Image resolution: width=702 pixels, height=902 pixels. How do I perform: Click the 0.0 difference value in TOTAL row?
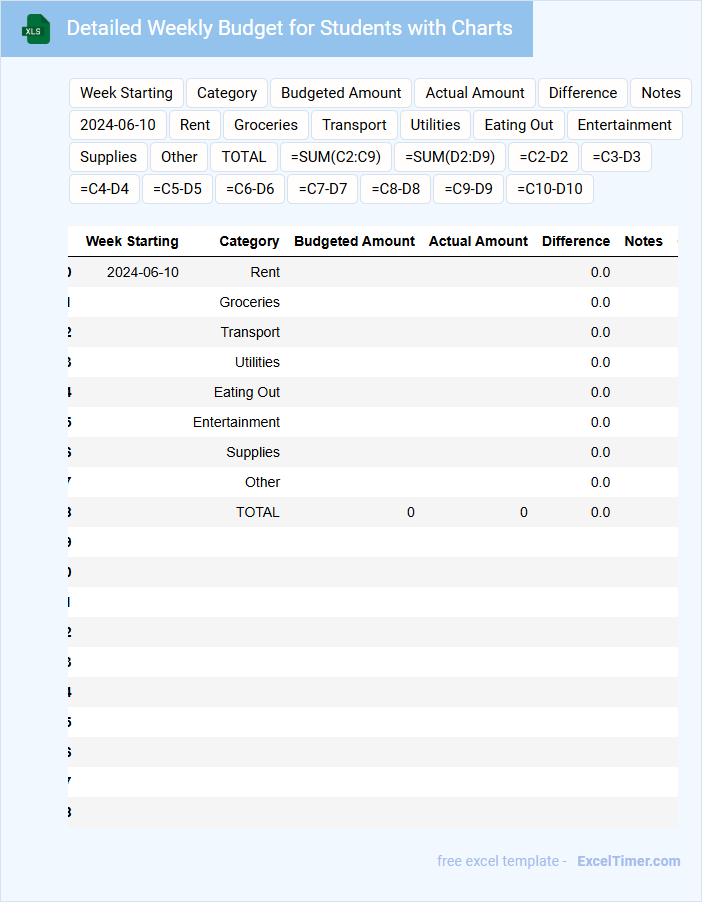600,512
